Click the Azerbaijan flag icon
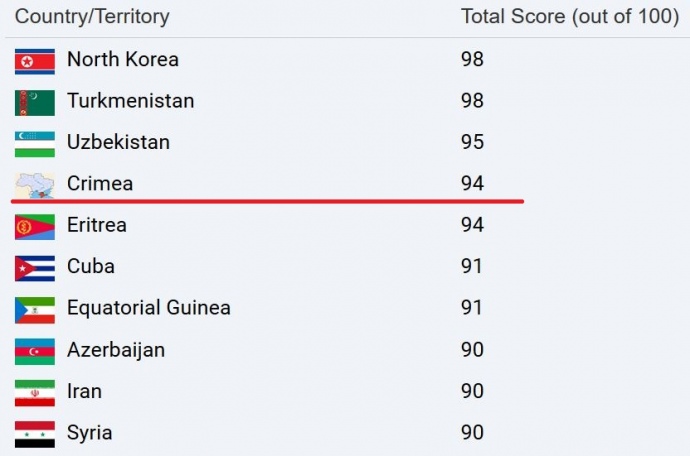690x456 pixels. 34,351
